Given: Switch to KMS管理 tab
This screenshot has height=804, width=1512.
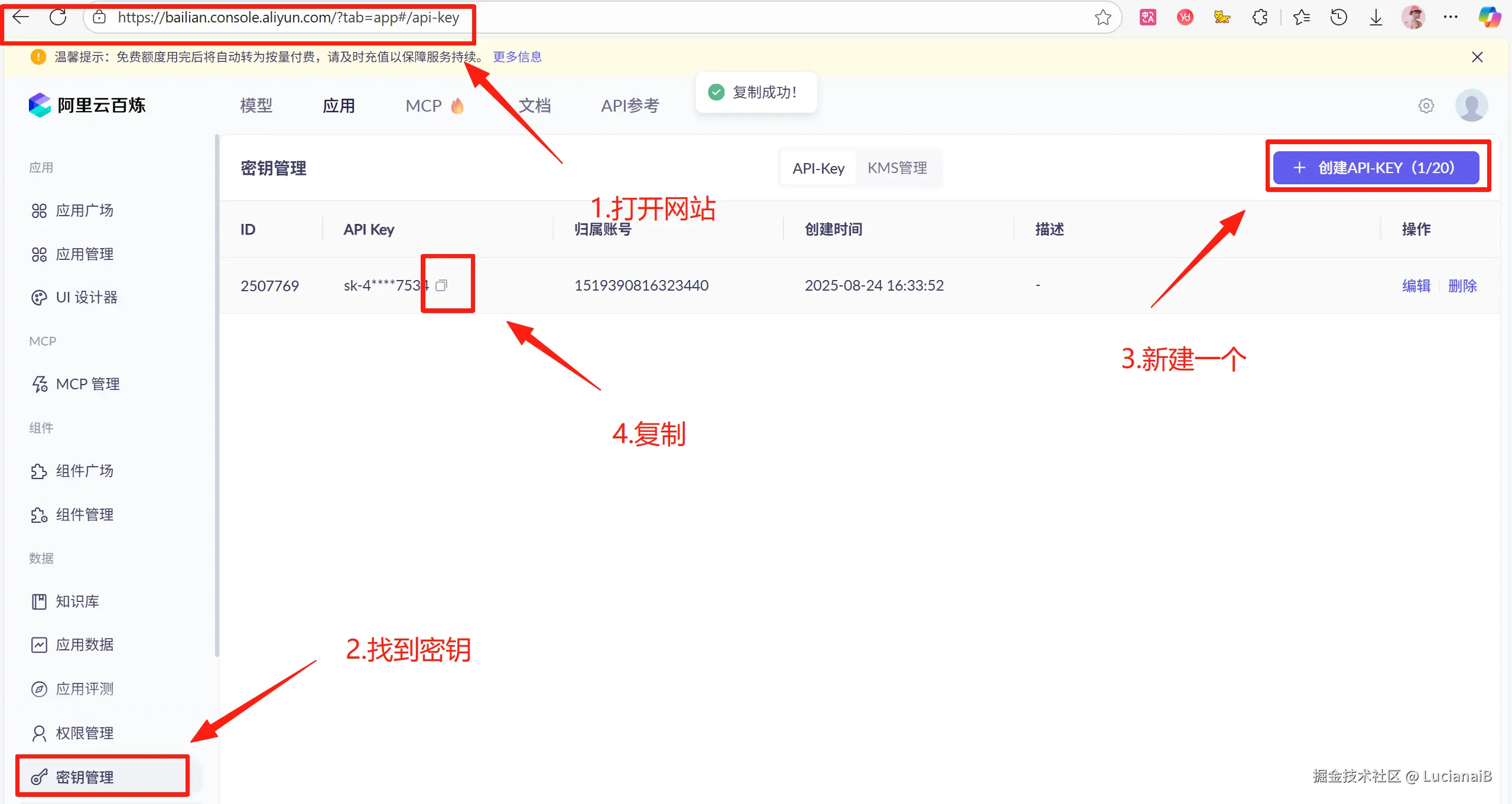Looking at the screenshot, I should click(897, 168).
